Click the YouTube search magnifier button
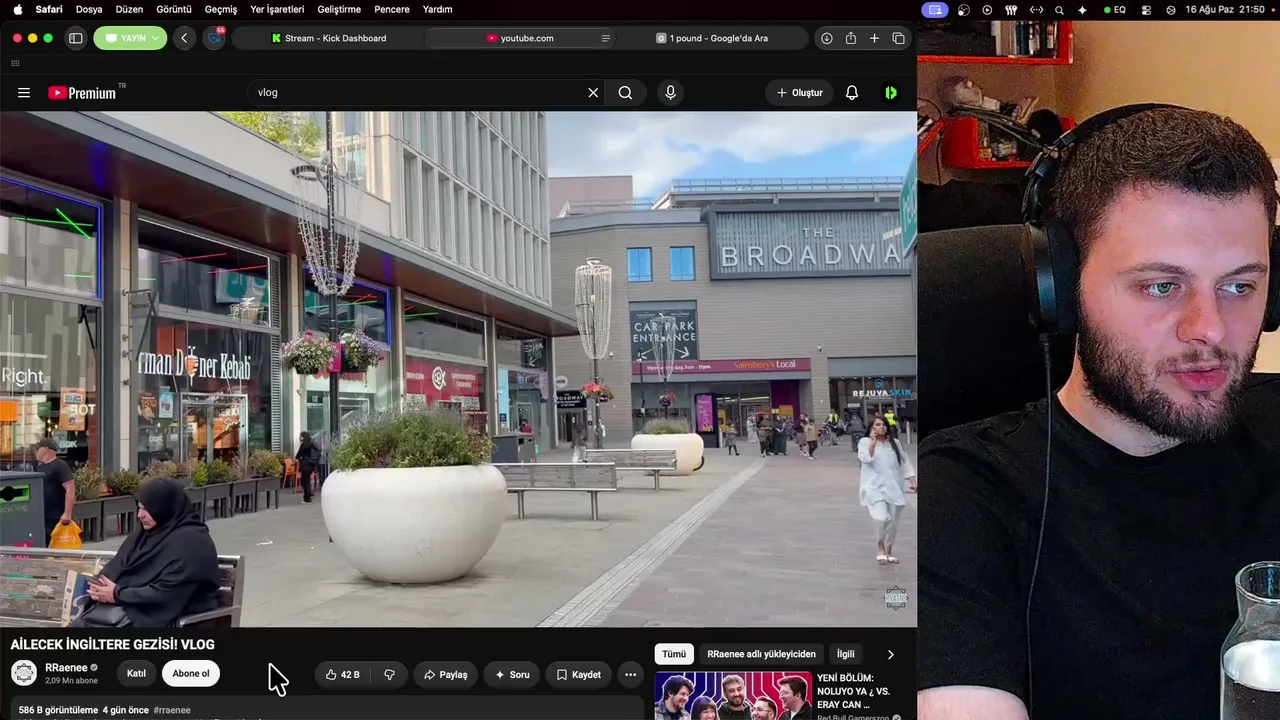Image resolution: width=1280 pixels, height=720 pixels. click(x=625, y=93)
